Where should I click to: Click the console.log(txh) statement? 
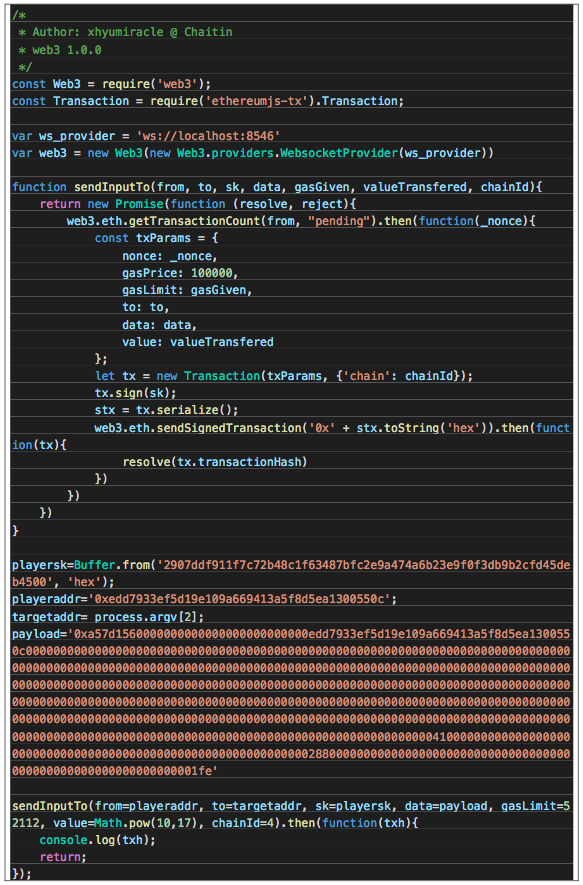tap(97, 840)
